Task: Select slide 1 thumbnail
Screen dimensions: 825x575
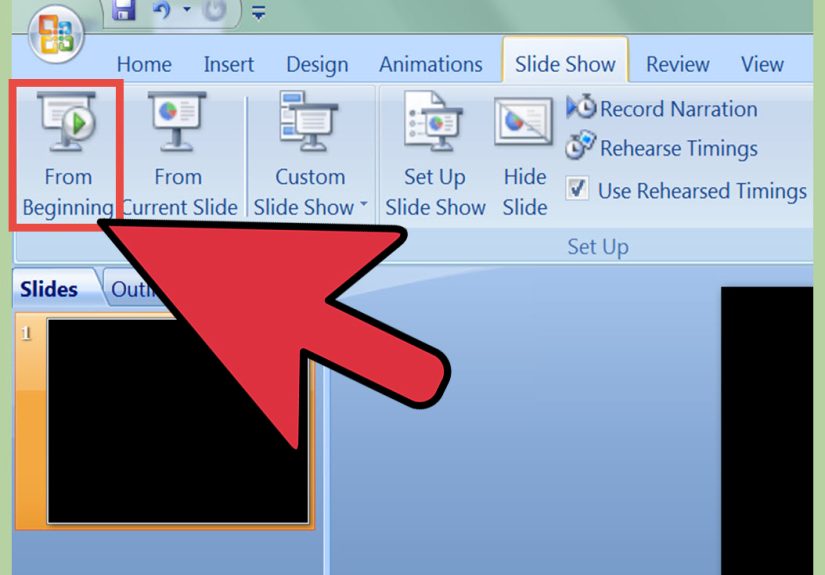Action: tap(178, 421)
